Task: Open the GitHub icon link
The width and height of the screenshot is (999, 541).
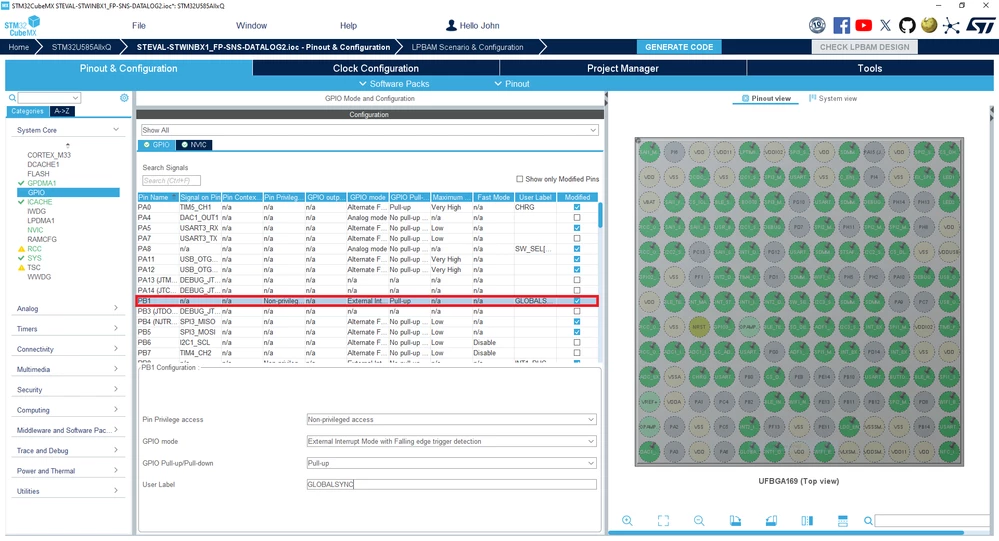Action: click(x=907, y=25)
